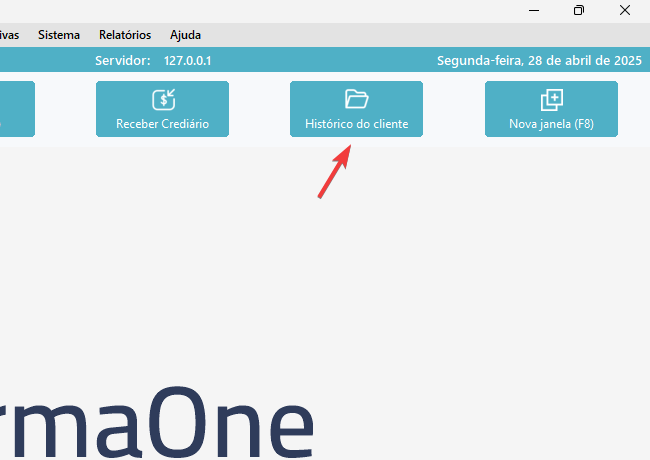The width and height of the screenshot is (650, 460).
Task: Open a Nova janela (F8)
Action: point(551,109)
